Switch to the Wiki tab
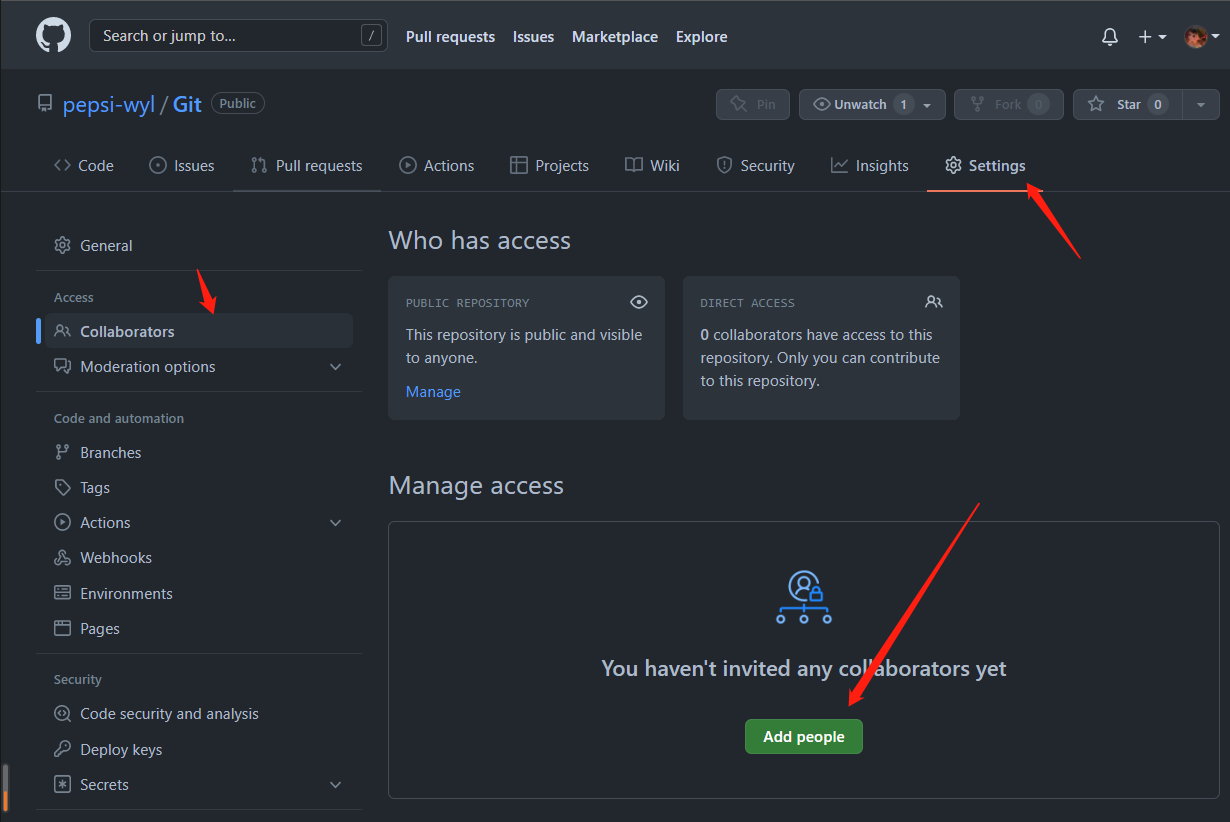 coord(652,165)
